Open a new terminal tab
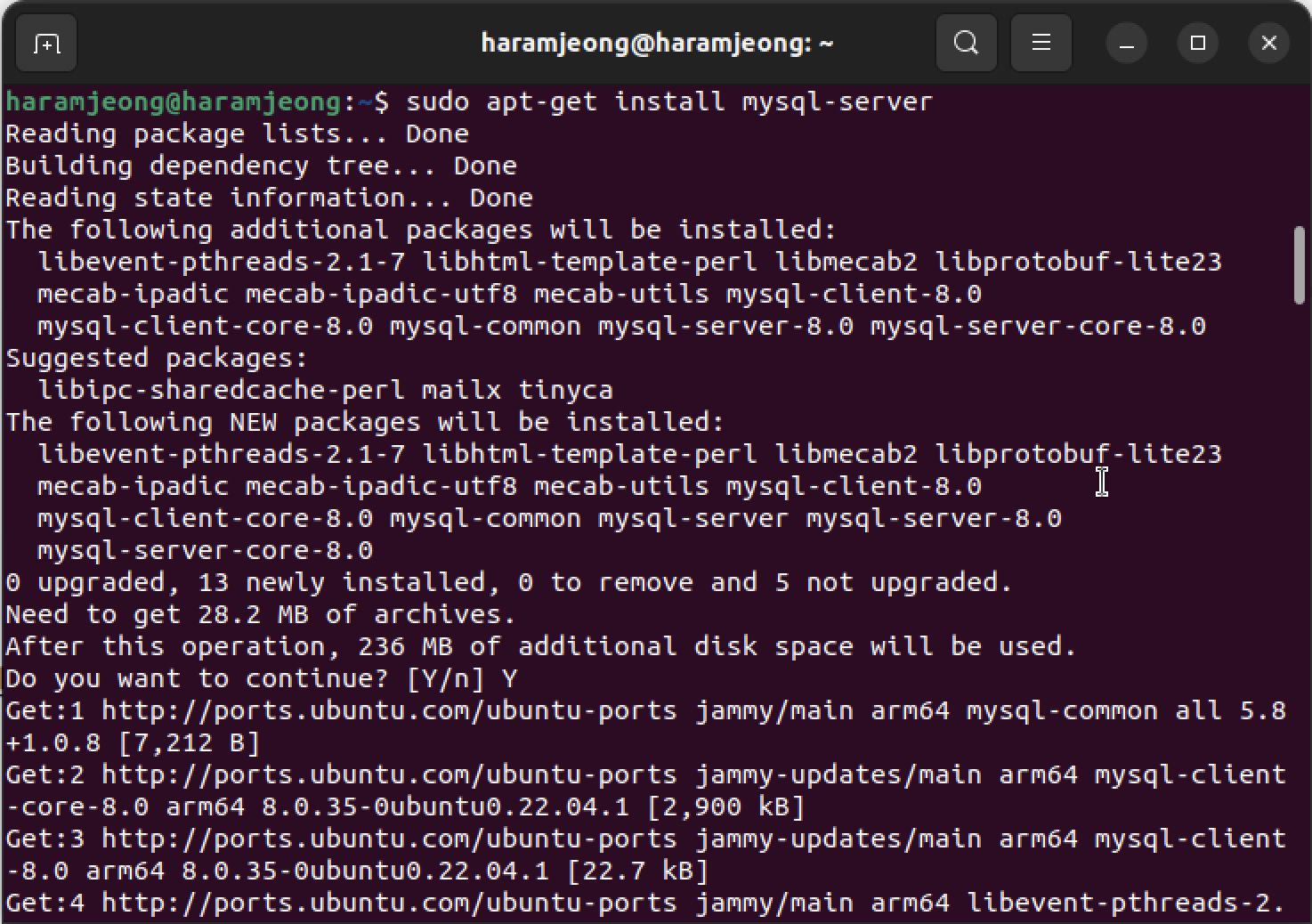This screenshot has width=1312, height=924. click(46, 43)
